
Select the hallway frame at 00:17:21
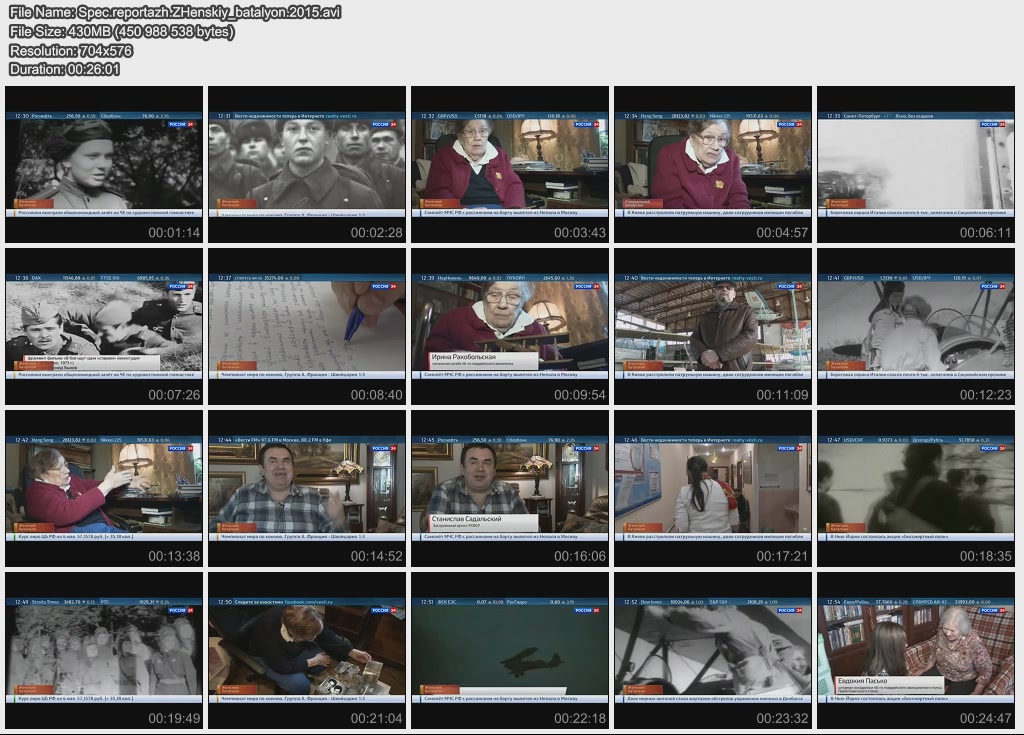713,488
